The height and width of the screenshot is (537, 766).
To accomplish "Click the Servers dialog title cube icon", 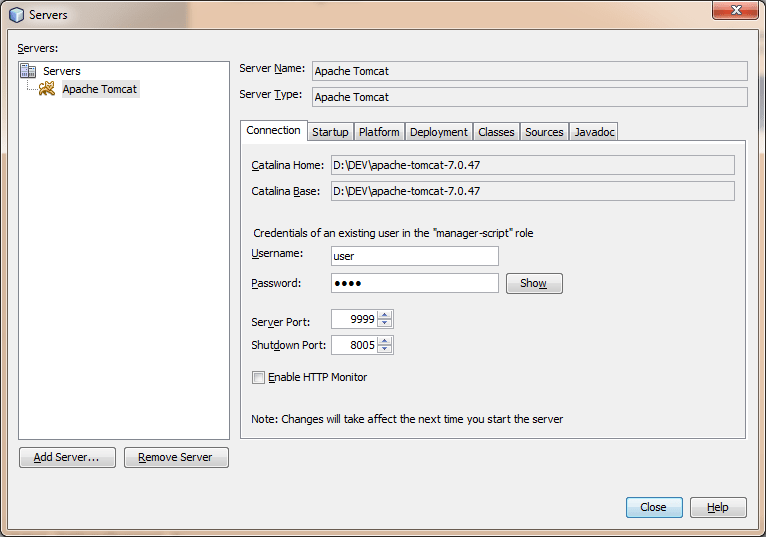I will pos(17,15).
